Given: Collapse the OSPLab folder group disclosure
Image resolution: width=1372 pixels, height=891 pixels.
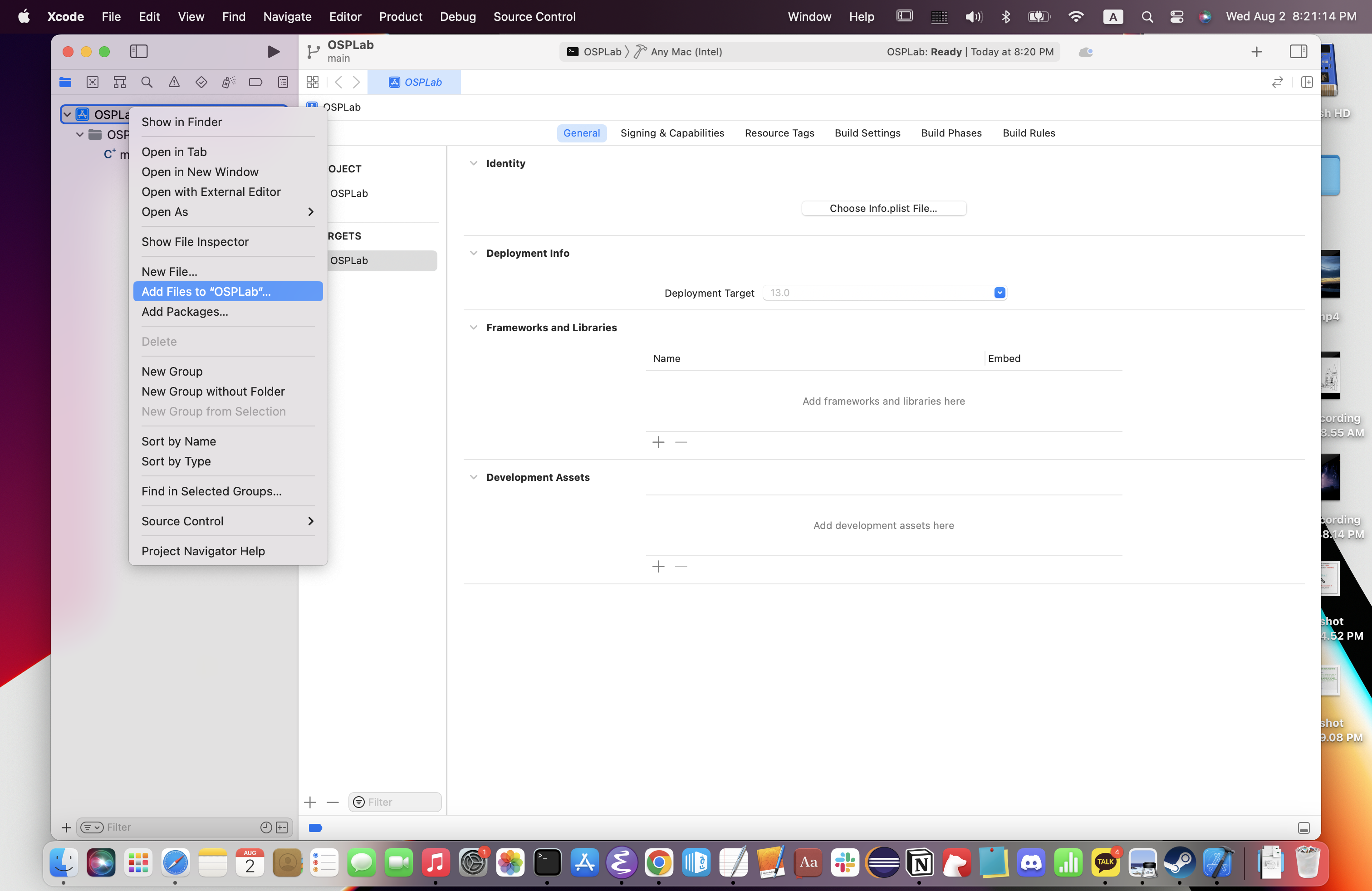Looking at the screenshot, I should [x=80, y=134].
